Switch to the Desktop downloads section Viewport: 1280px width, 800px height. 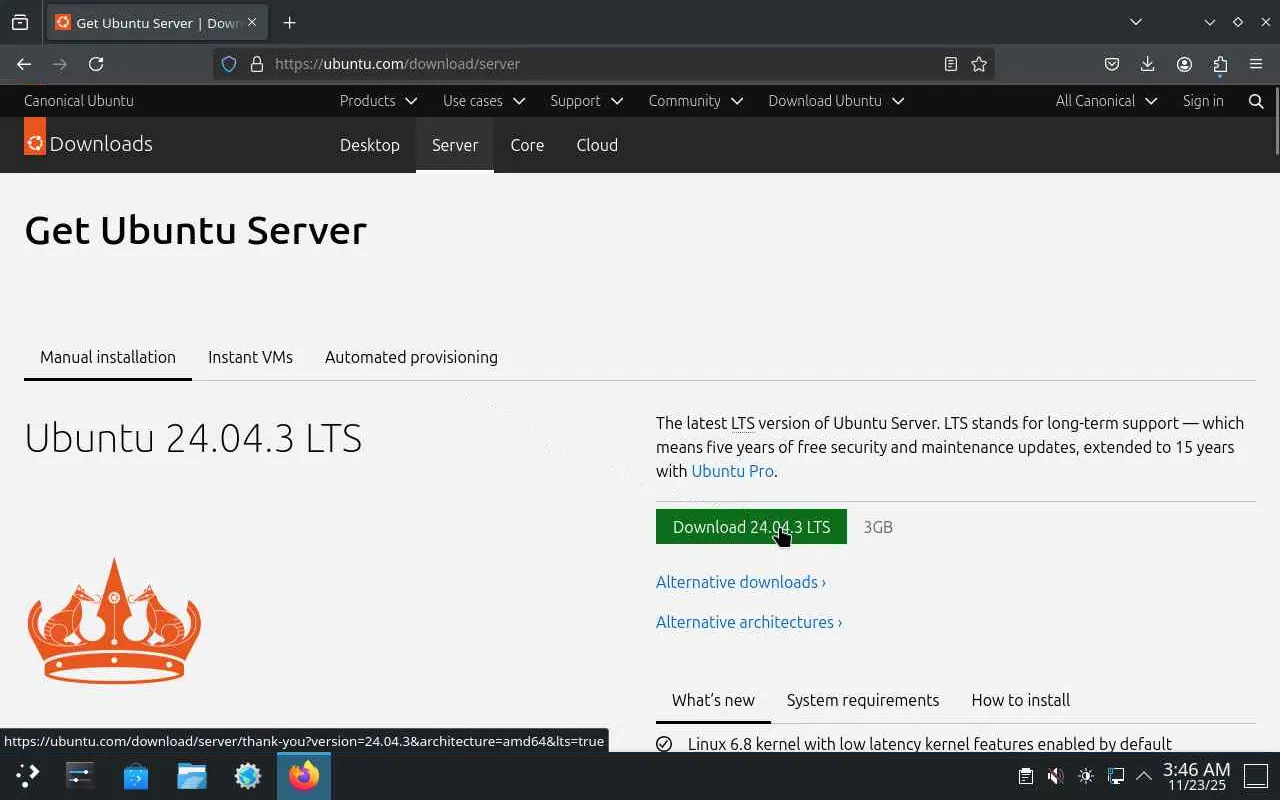pos(370,145)
